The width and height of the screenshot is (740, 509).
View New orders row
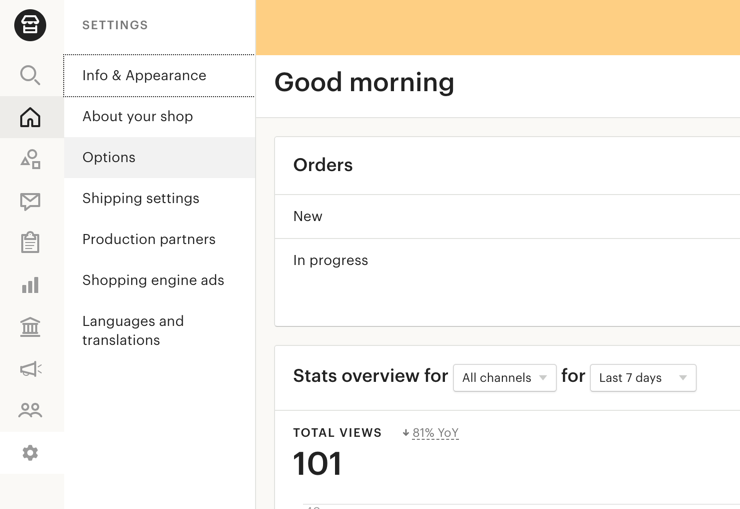pyautogui.click(x=308, y=217)
